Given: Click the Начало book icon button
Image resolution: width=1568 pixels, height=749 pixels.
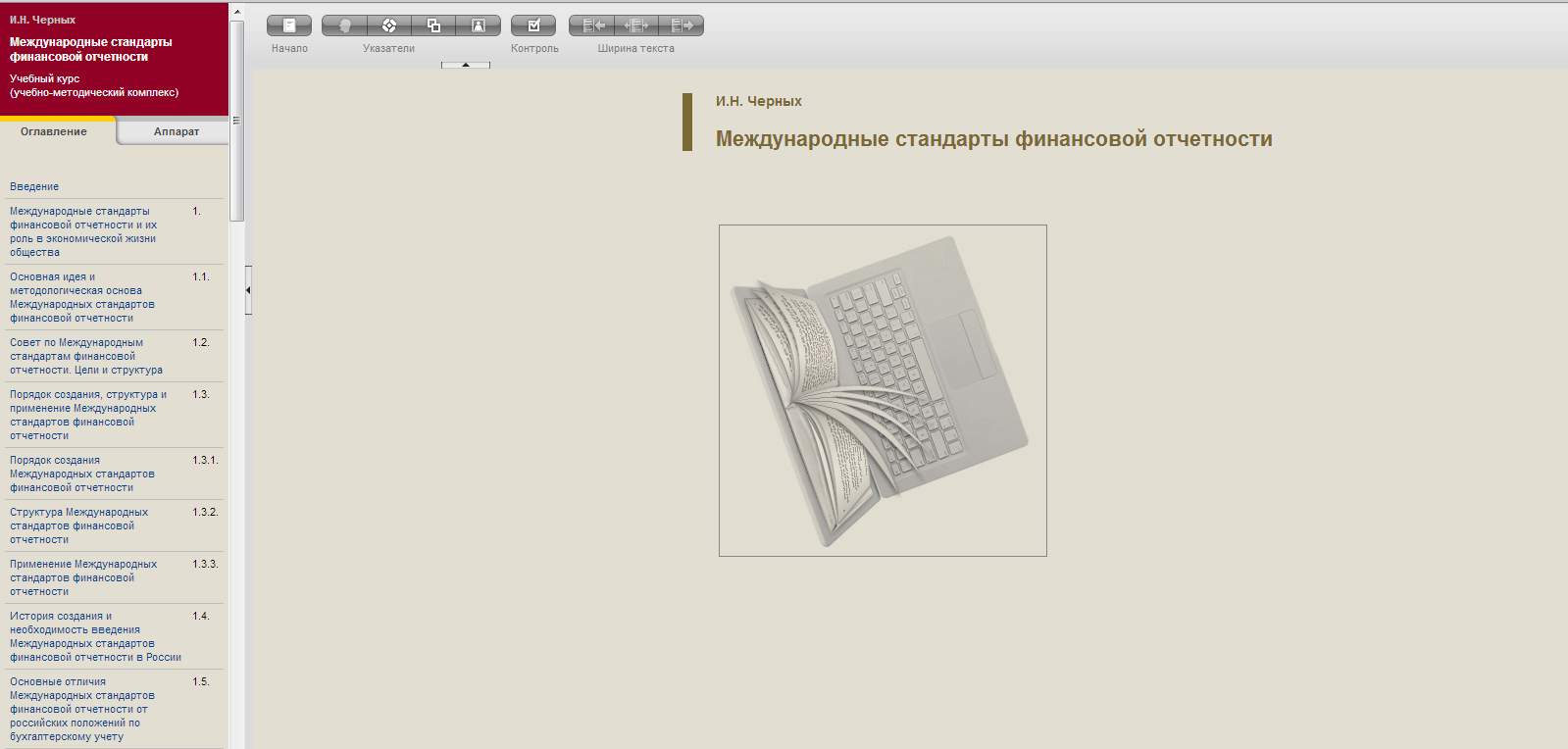Looking at the screenshot, I should 289,25.
